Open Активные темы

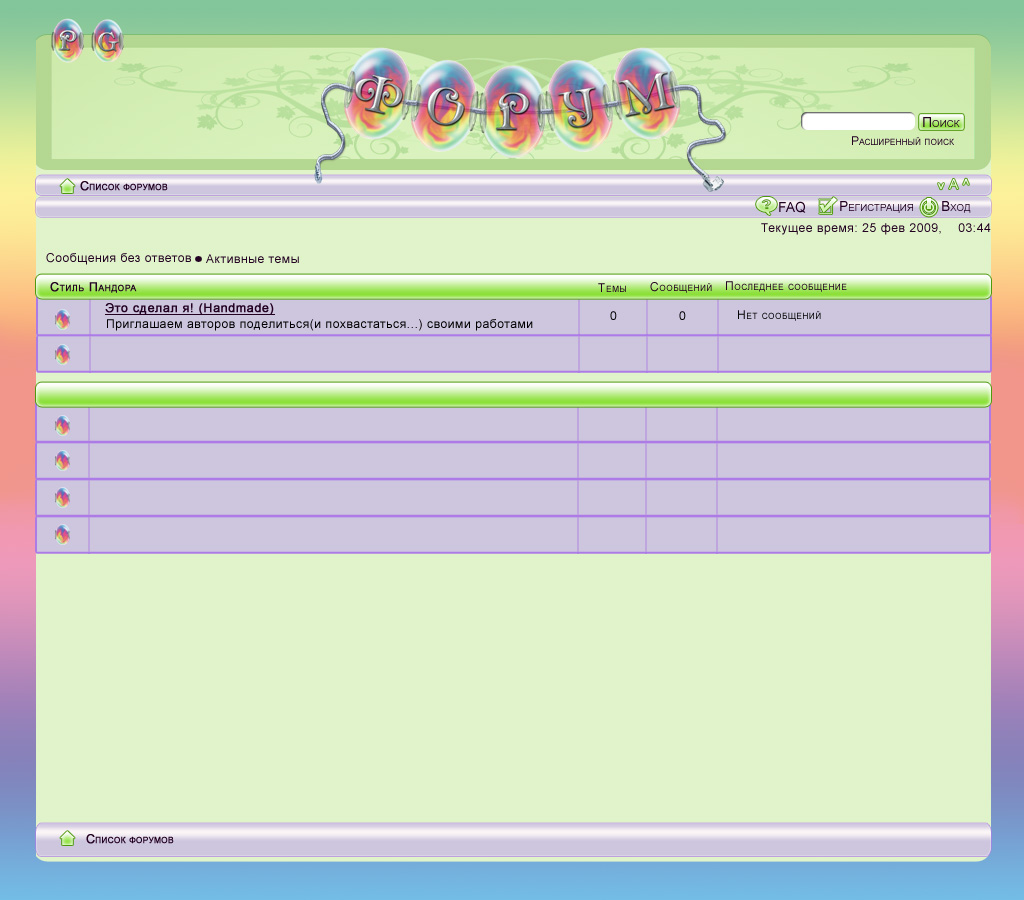(x=252, y=259)
